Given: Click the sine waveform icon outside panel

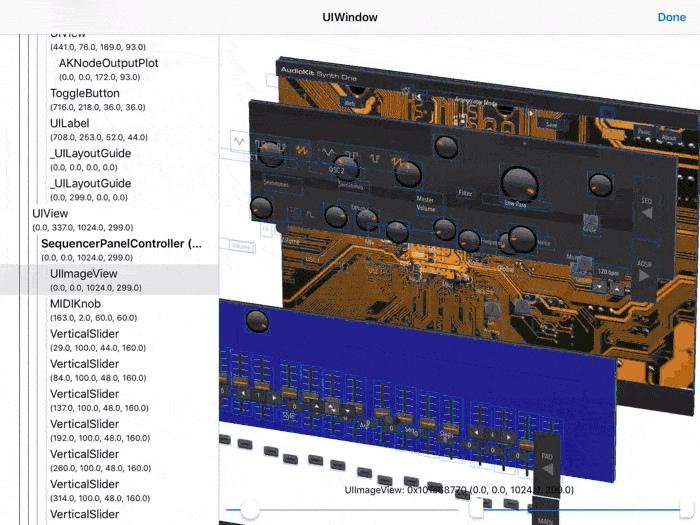Looking at the screenshot, I should tap(240, 142).
